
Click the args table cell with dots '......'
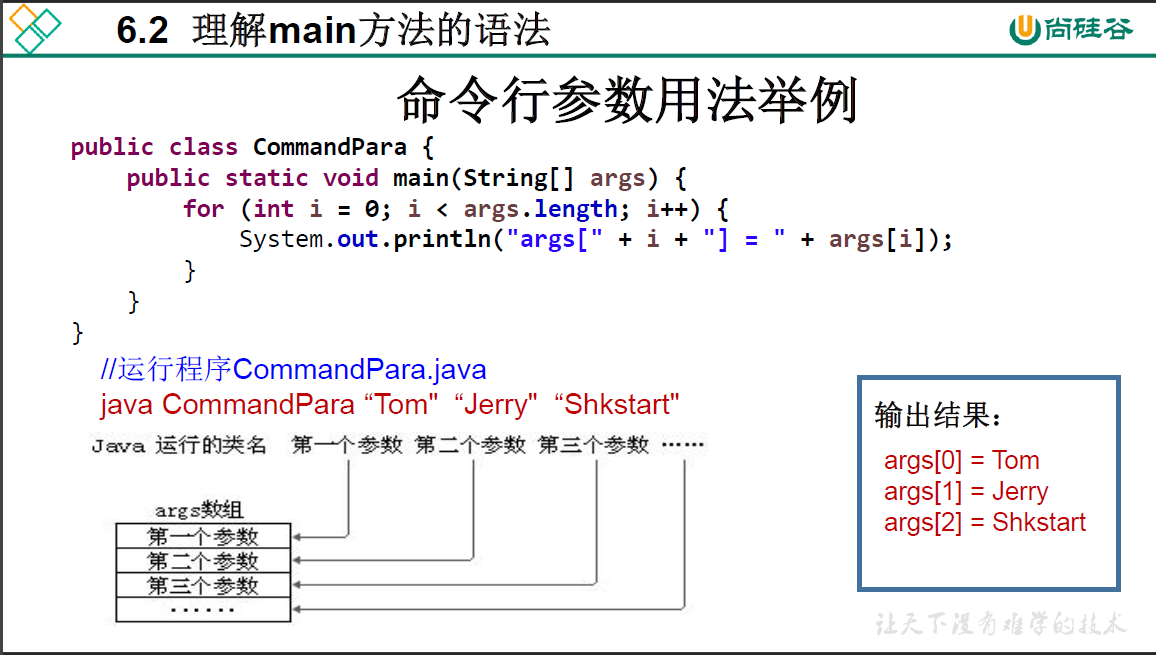203,609
